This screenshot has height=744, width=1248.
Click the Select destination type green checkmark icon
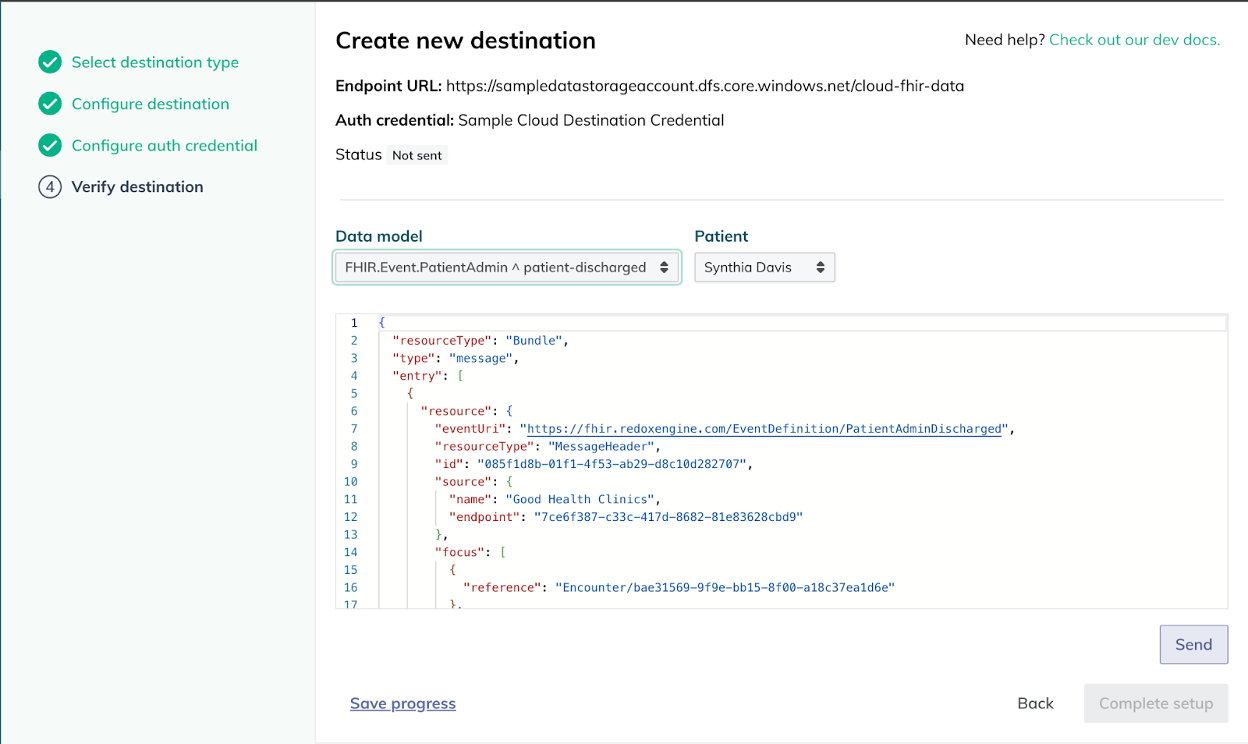click(50, 63)
